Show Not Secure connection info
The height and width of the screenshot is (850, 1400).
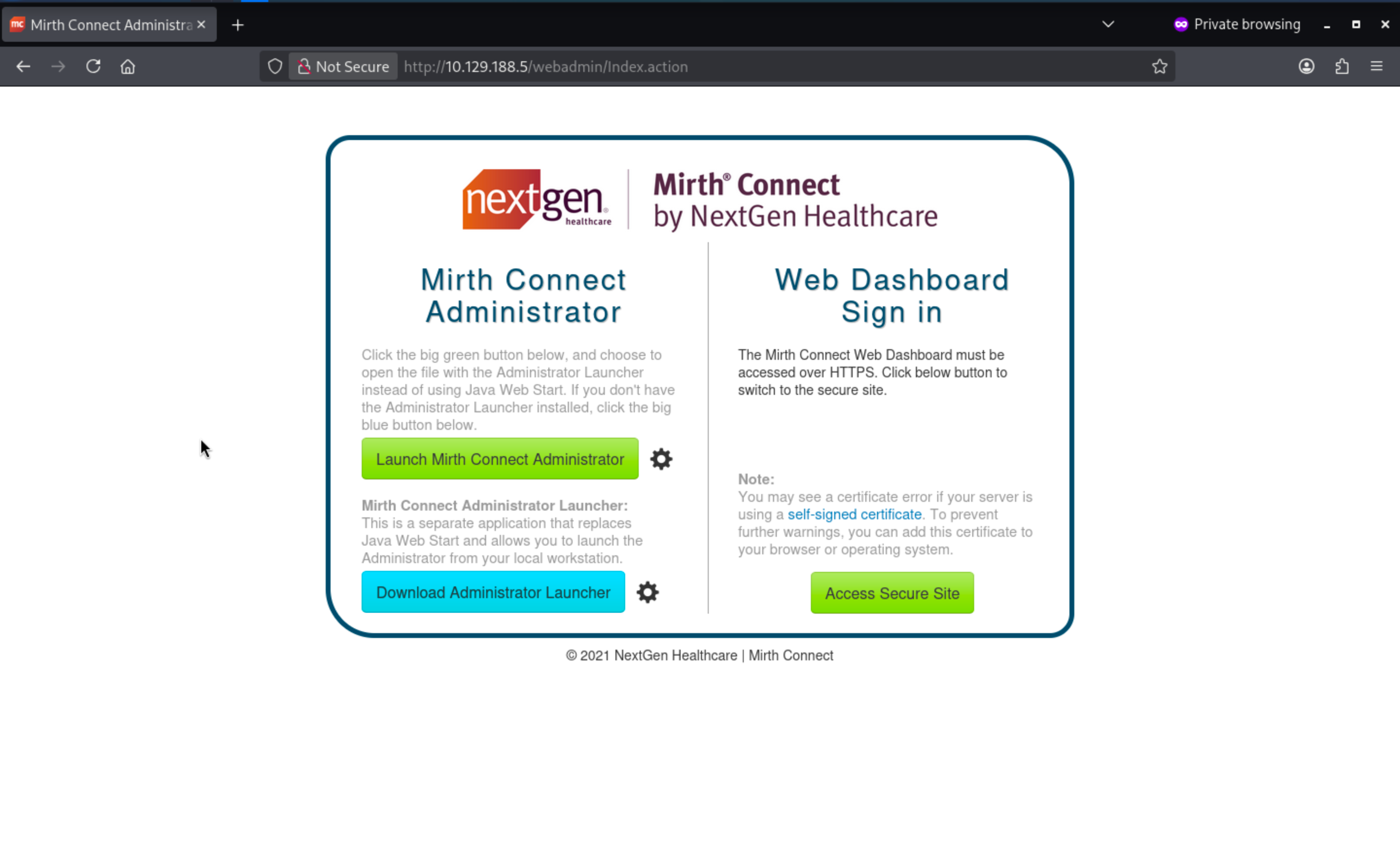coord(343,67)
